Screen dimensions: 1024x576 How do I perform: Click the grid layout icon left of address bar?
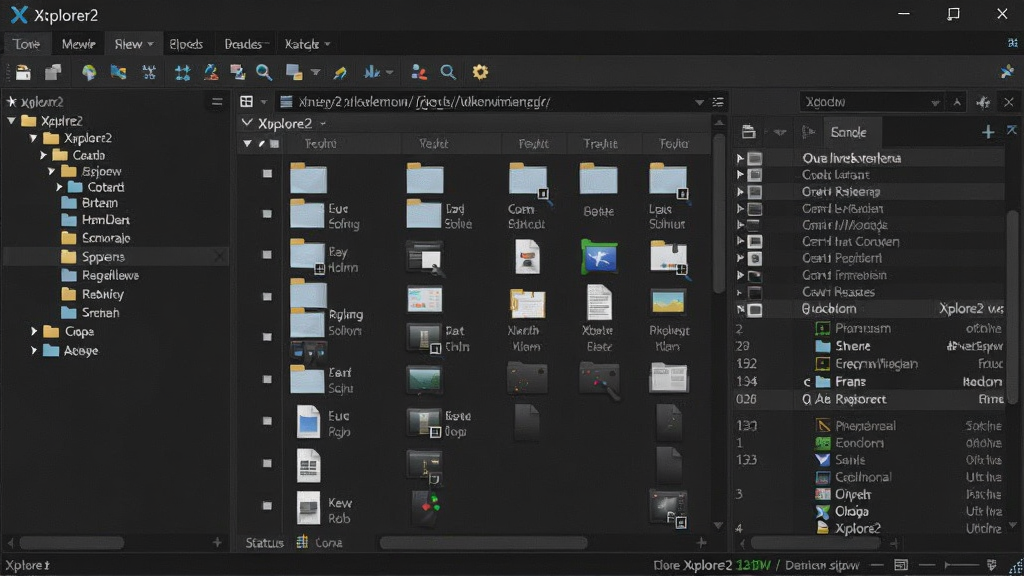(246, 102)
